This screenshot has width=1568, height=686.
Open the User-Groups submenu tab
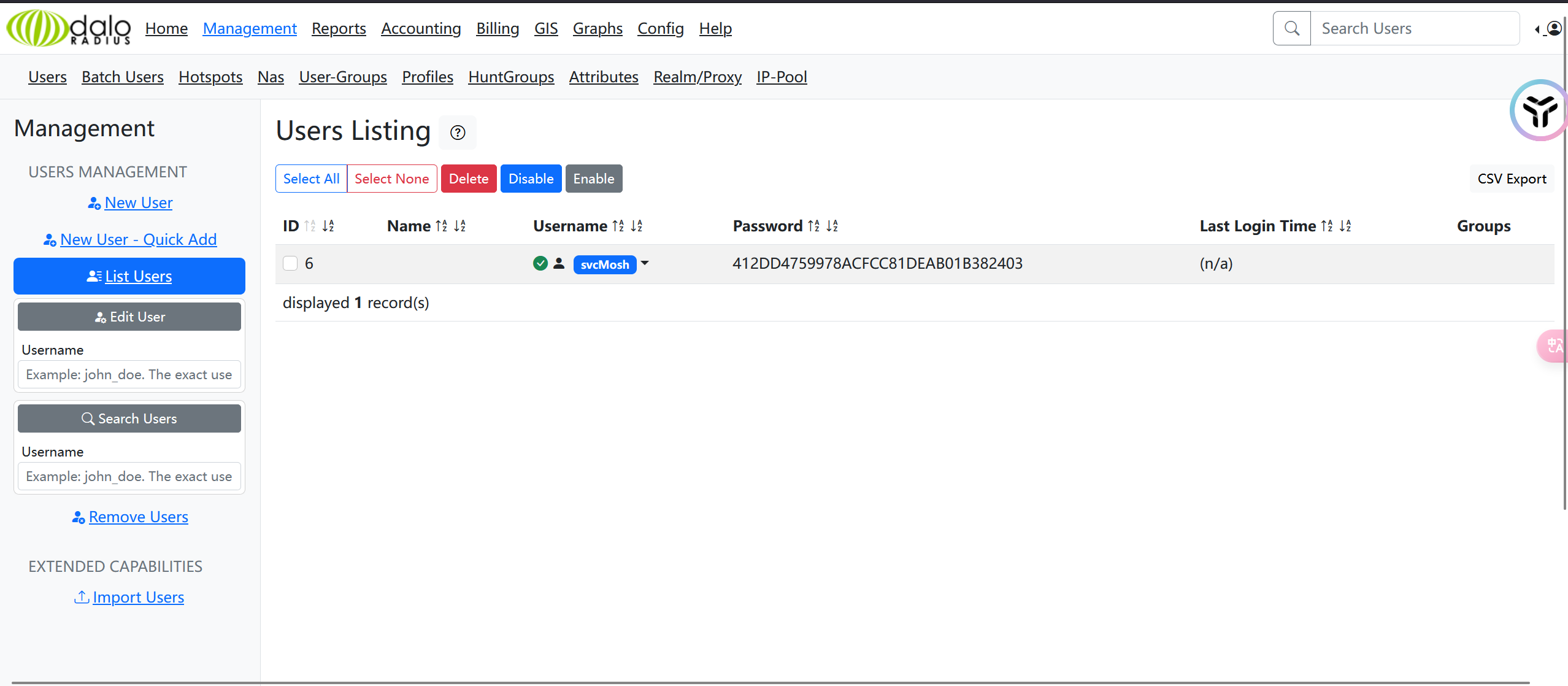(x=343, y=77)
